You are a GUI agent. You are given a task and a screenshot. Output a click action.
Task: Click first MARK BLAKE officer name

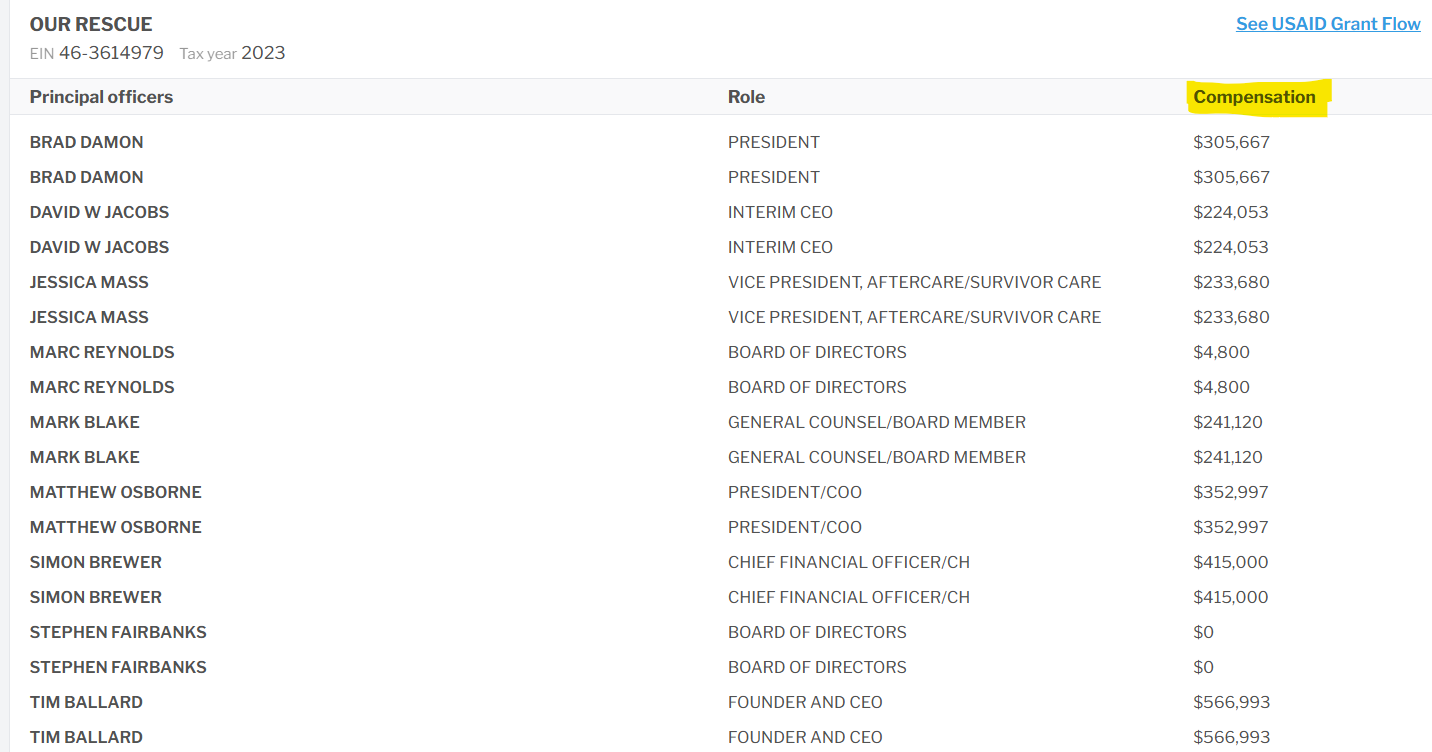pyautogui.click(x=85, y=422)
